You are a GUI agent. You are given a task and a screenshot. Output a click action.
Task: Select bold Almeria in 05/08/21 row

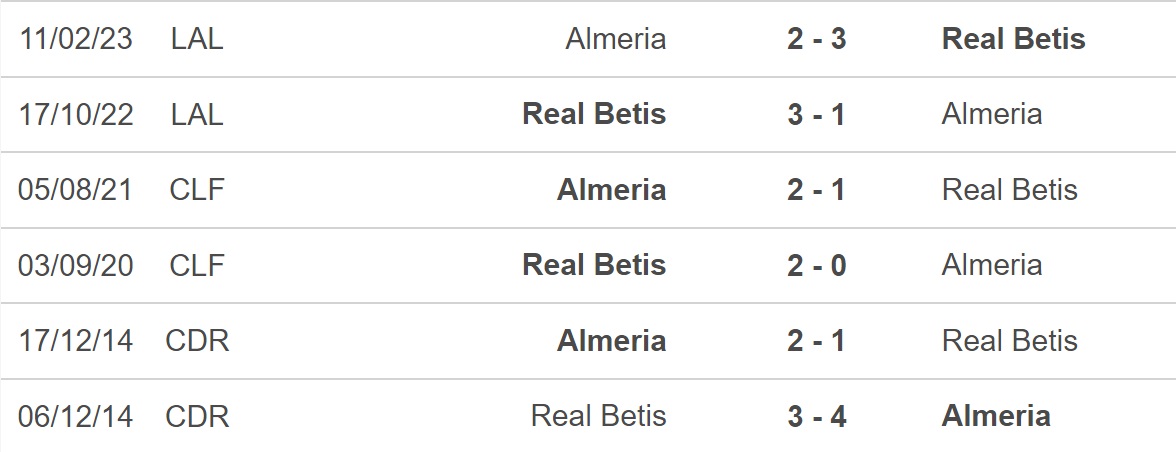[x=611, y=190]
